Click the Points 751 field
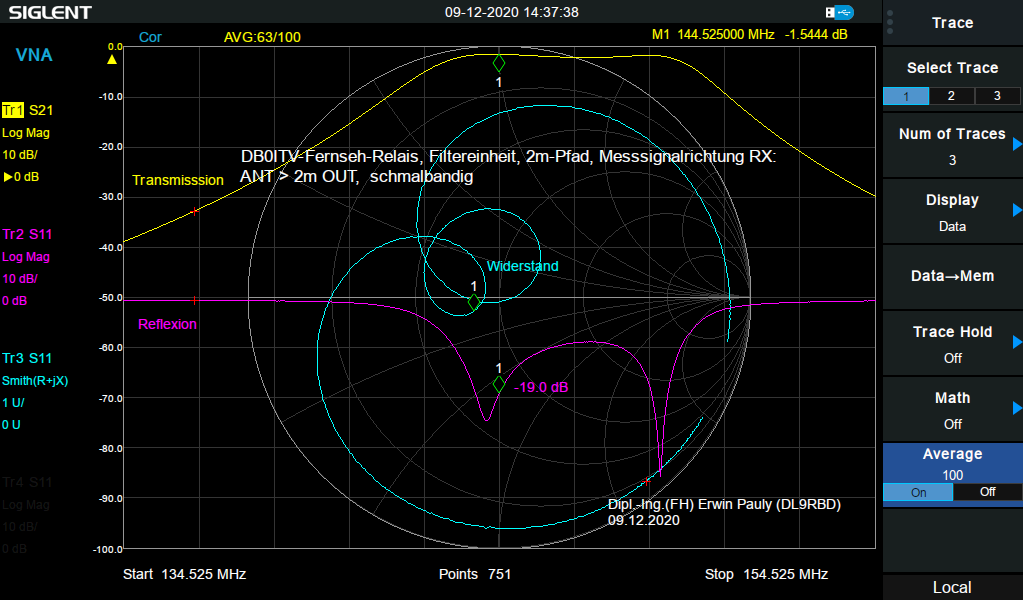The width and height of the screenshot is (1023, 600). coord(475,575)
